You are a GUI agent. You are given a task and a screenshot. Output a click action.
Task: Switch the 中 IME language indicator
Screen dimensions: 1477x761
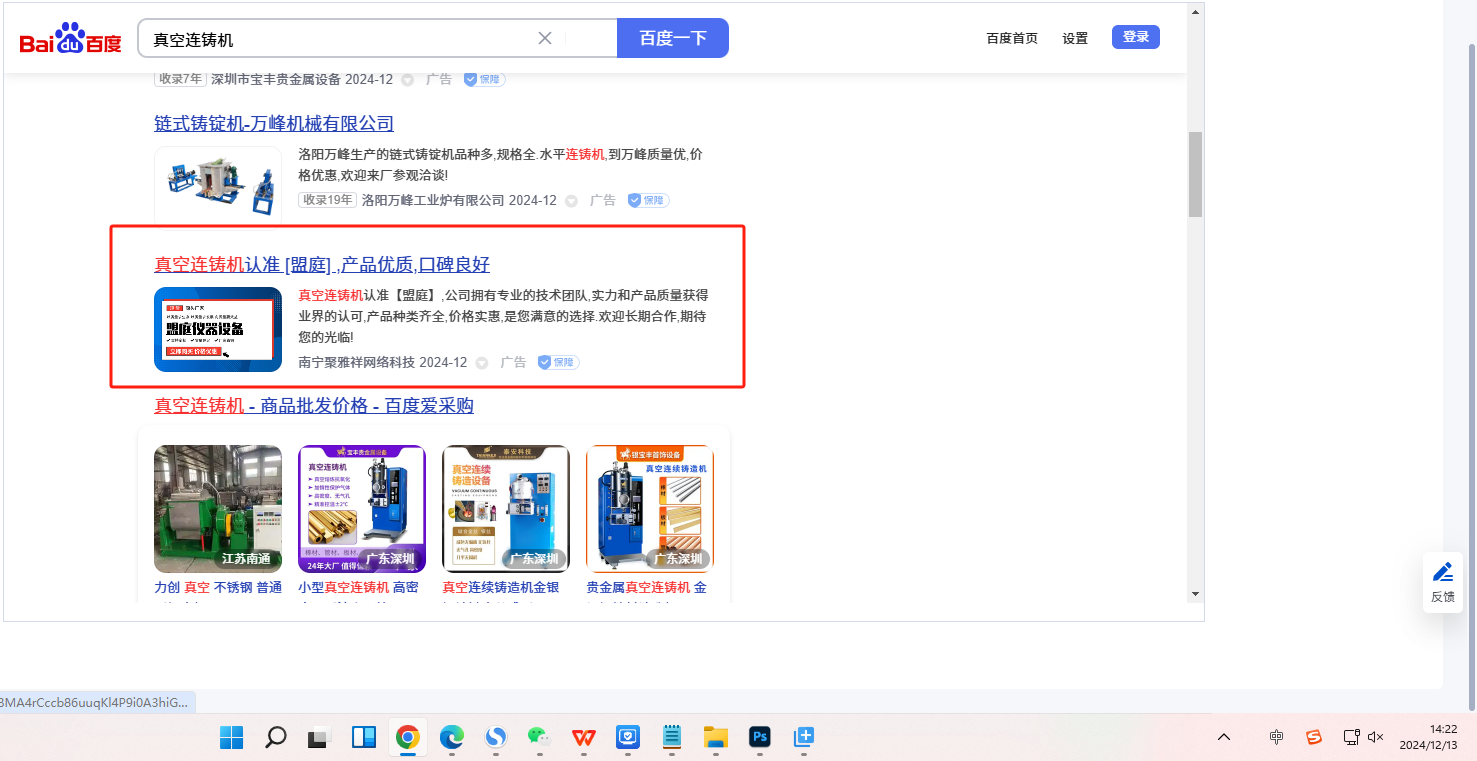point(1277,737)
